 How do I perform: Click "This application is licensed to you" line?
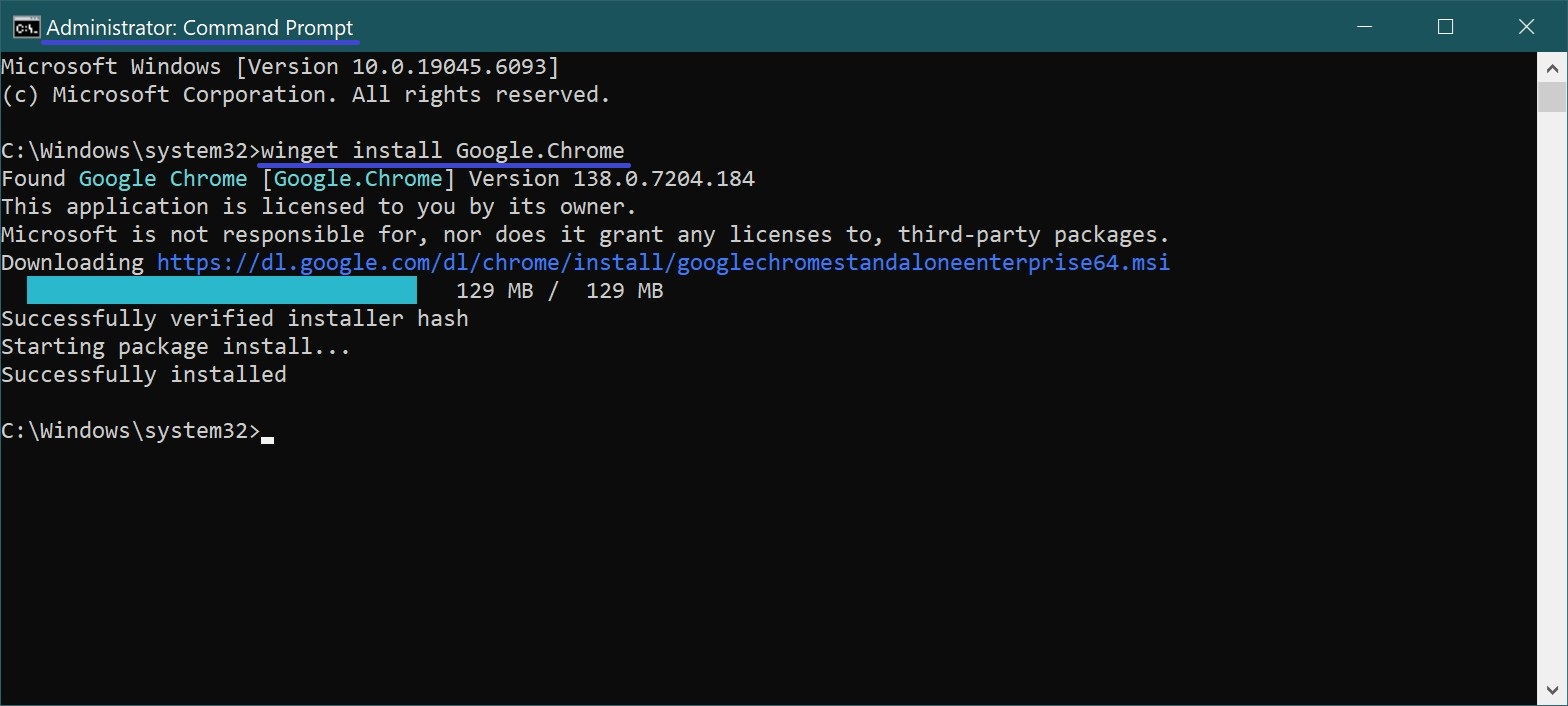coord(319,207)
